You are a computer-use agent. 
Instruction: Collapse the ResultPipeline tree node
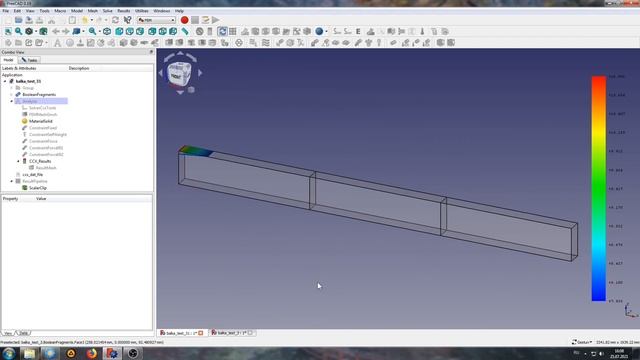coord(12,181)
